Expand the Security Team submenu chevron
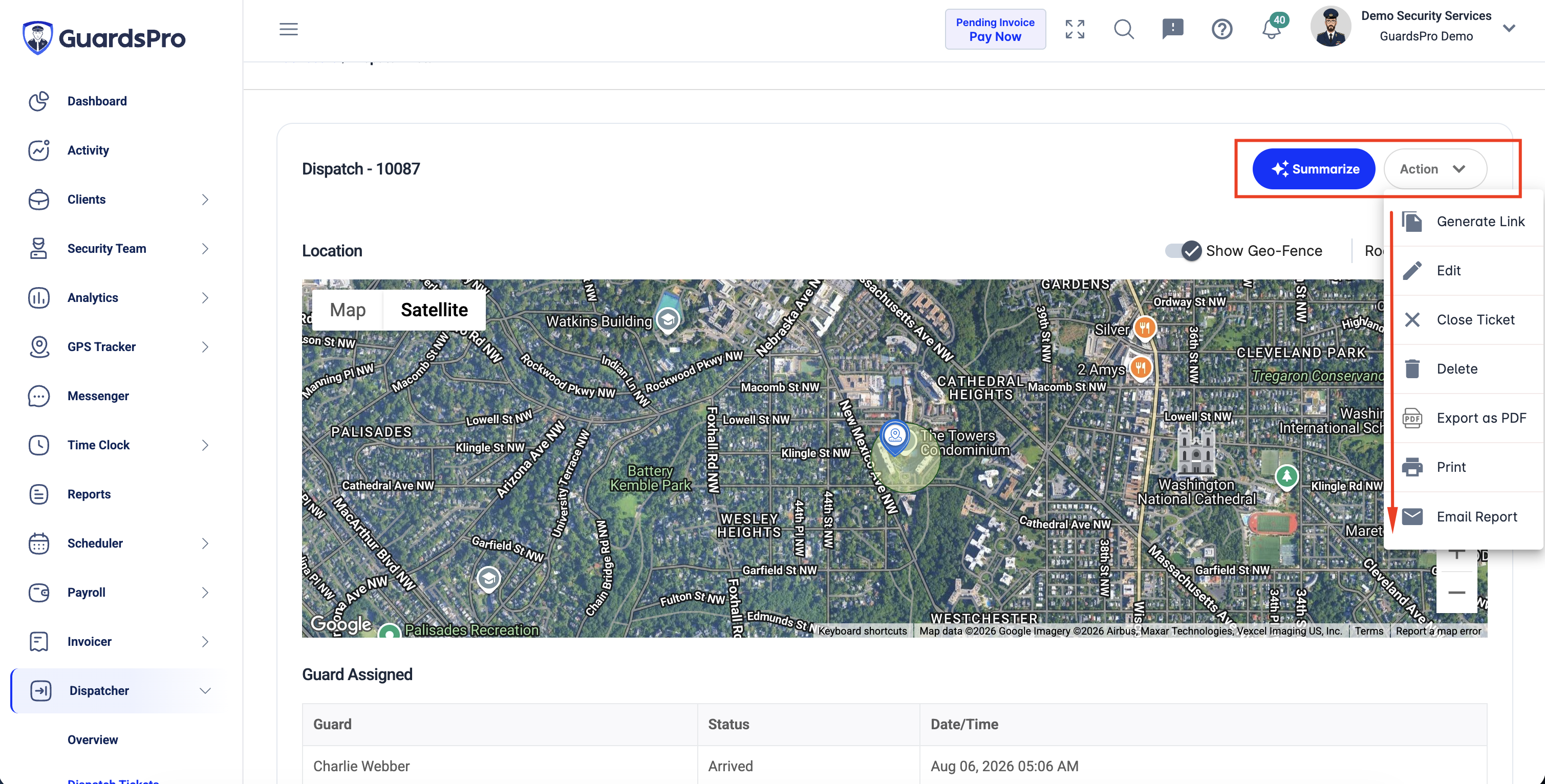The height and width of the screenshot is (784, 1545). point(205,248)
